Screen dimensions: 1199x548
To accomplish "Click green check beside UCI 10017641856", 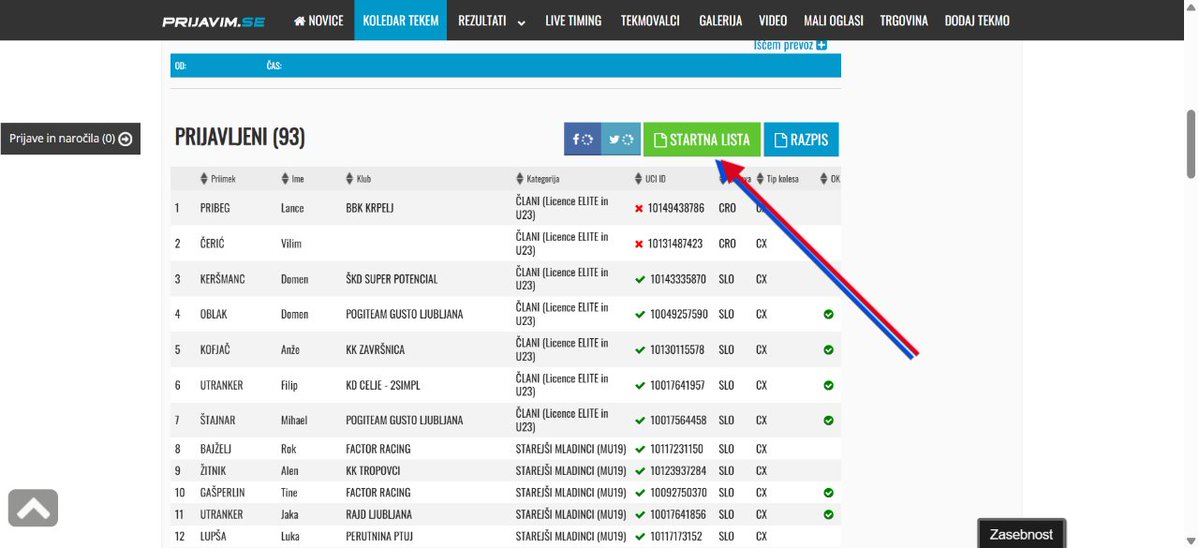I will (x=640, y=515).
